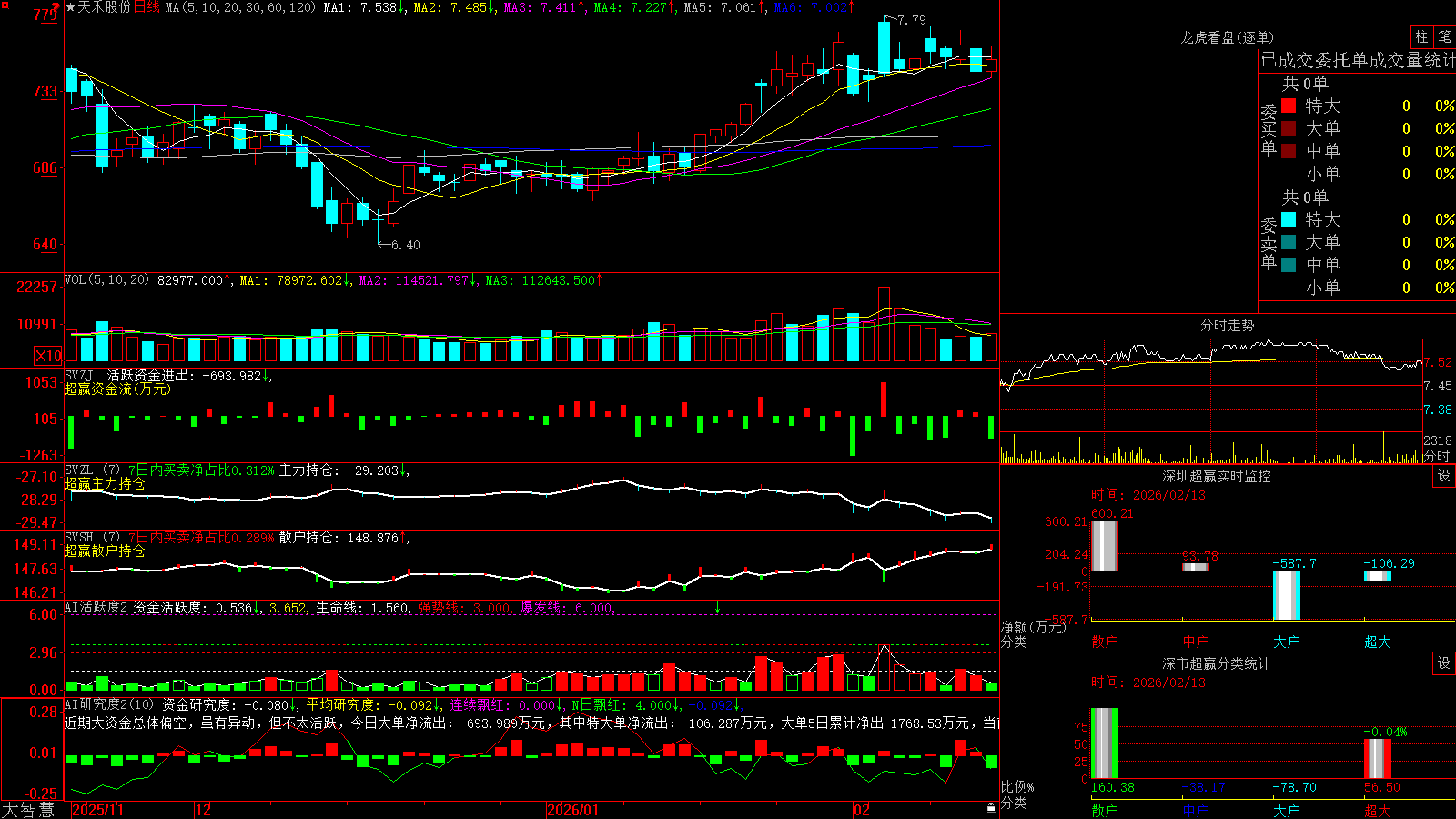This screenshot has width=1456, height=819.
Task: Click the X10 volume scale icon
Action: [x=48, y=356]
